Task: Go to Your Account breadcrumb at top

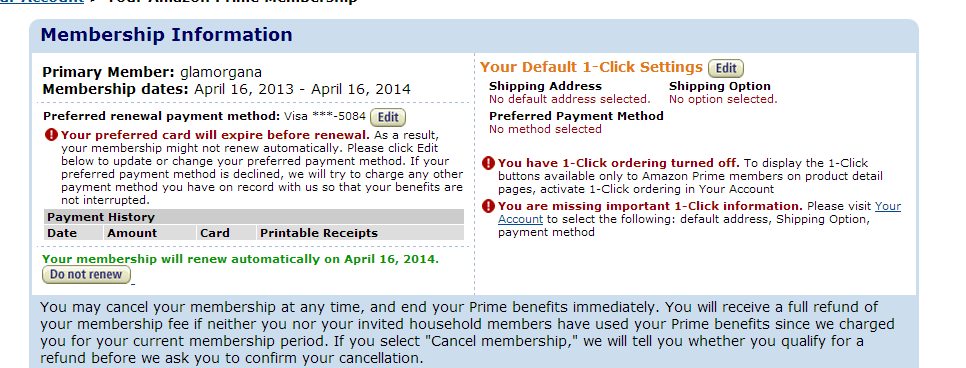Action: [x=41, y=2]
